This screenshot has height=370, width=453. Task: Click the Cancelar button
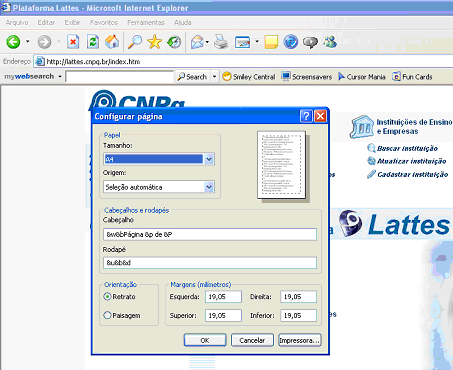coord(252,340)
